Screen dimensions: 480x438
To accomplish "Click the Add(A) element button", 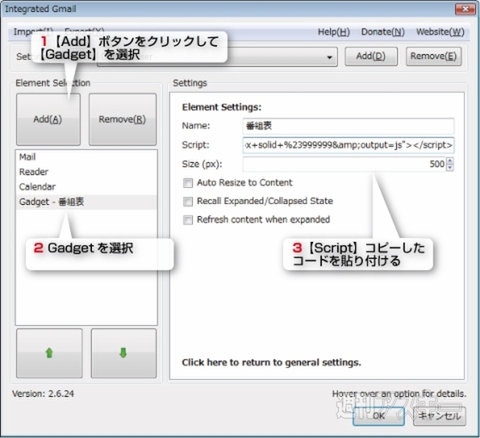I will tap(48, 119).
